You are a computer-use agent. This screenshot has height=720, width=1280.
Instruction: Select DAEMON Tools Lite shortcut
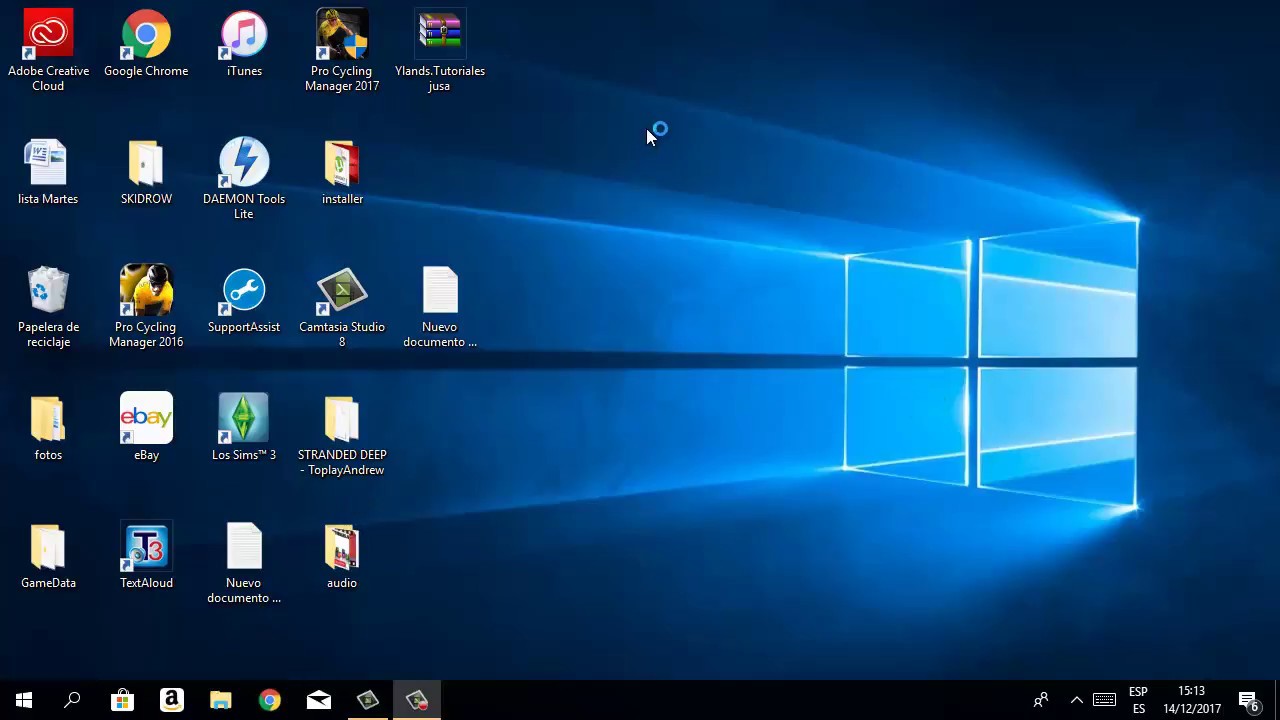(x=244, y=178)
